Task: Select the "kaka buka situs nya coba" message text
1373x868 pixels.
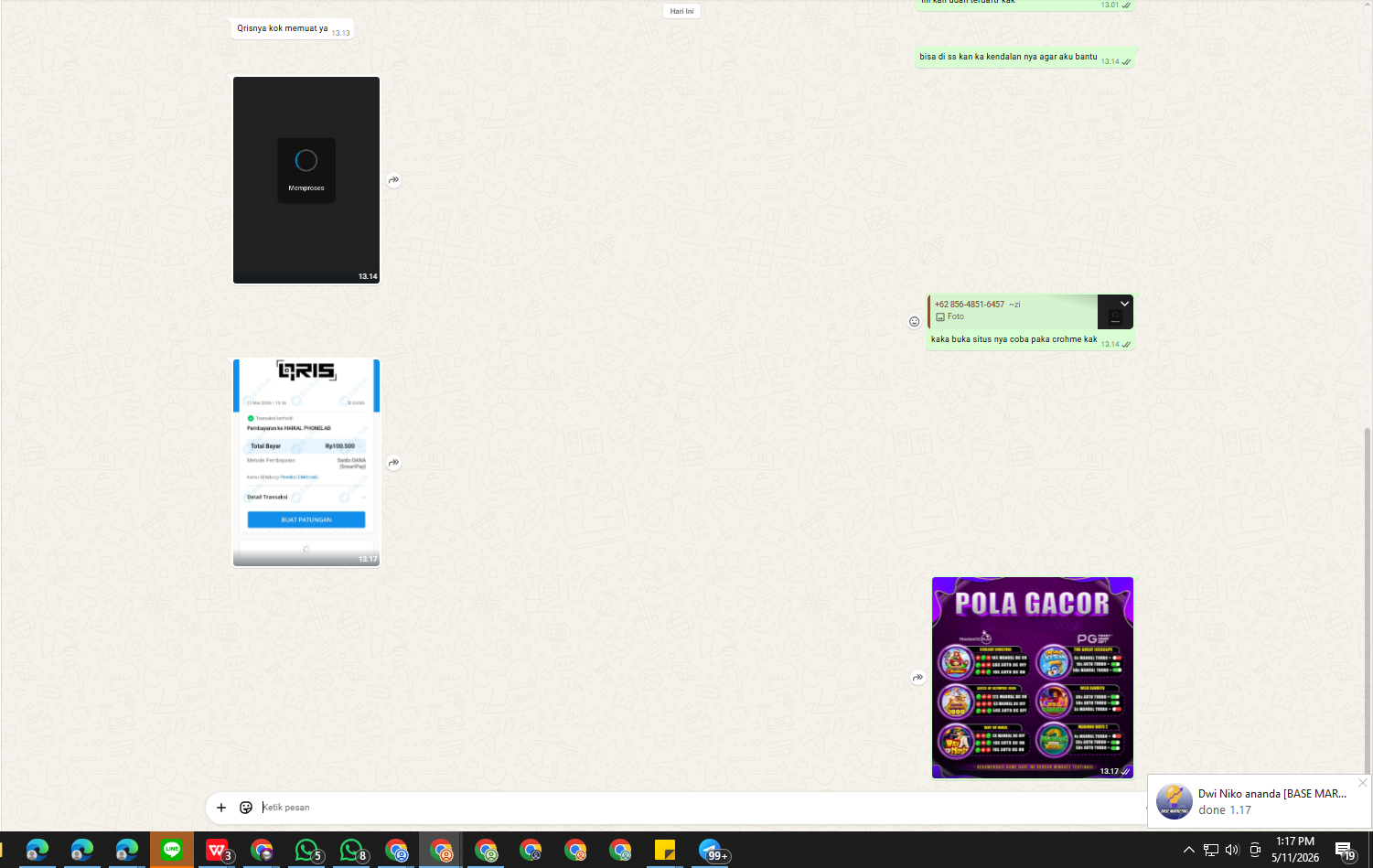Action: pyautogui.click(x=1014, y=339)
